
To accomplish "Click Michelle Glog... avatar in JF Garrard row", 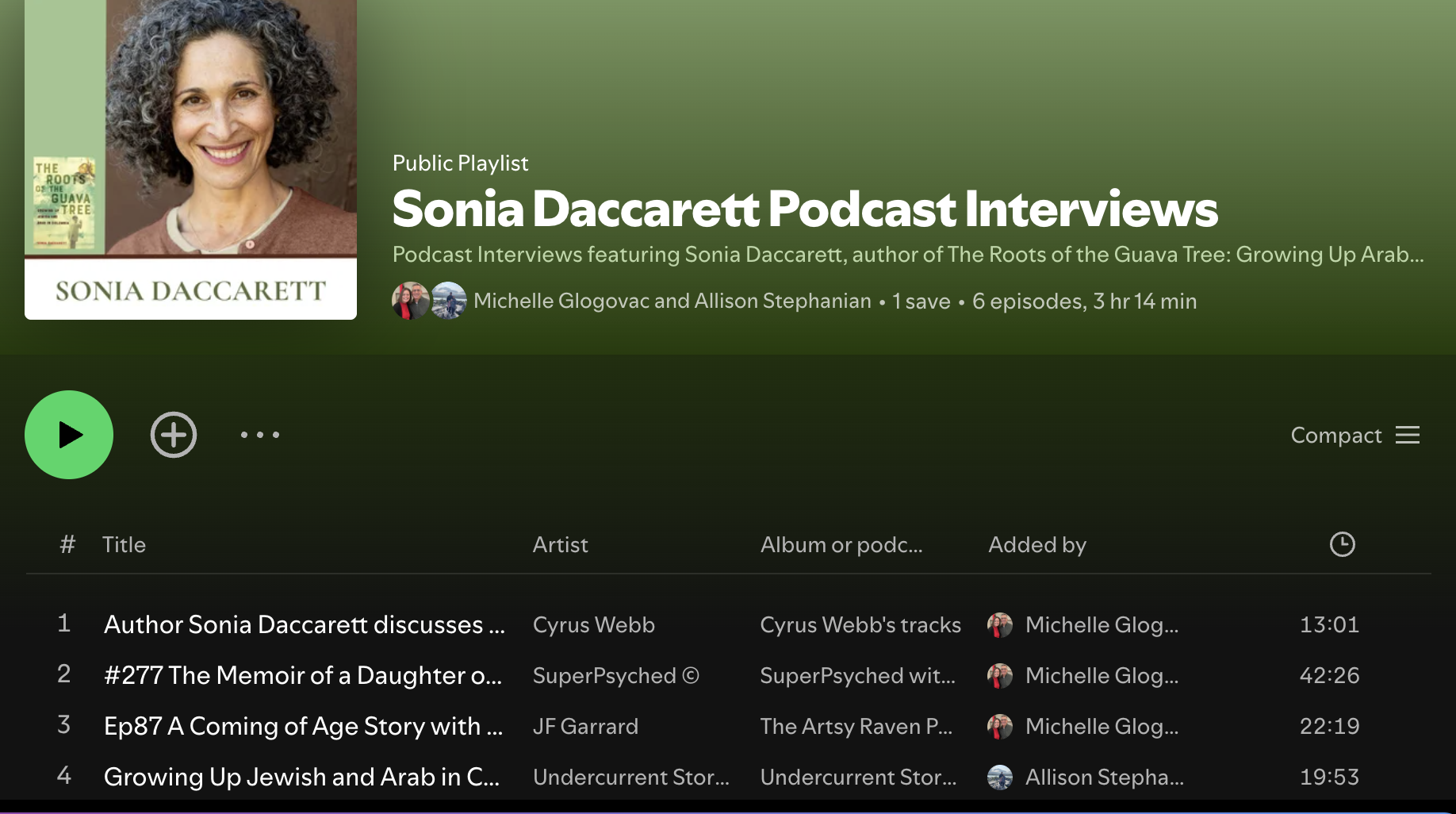I will click(x=1000, y=726).
